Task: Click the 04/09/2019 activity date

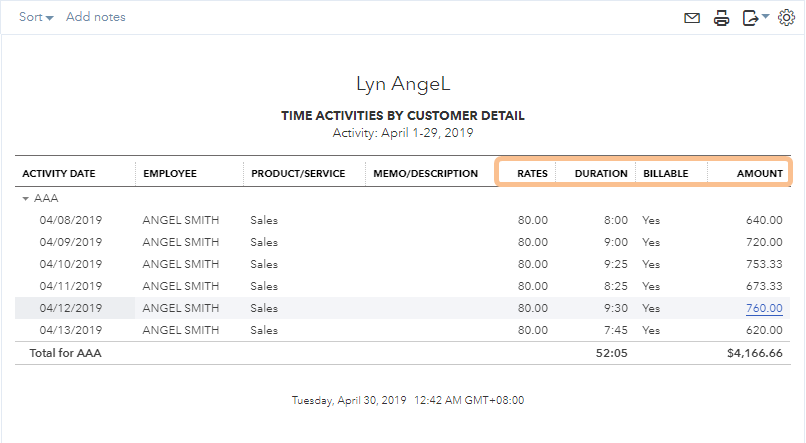Action: coord(70,242)
